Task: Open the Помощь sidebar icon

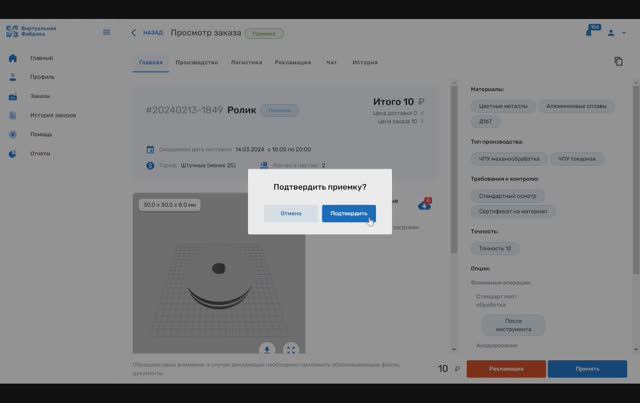Action: coord(13,134)
